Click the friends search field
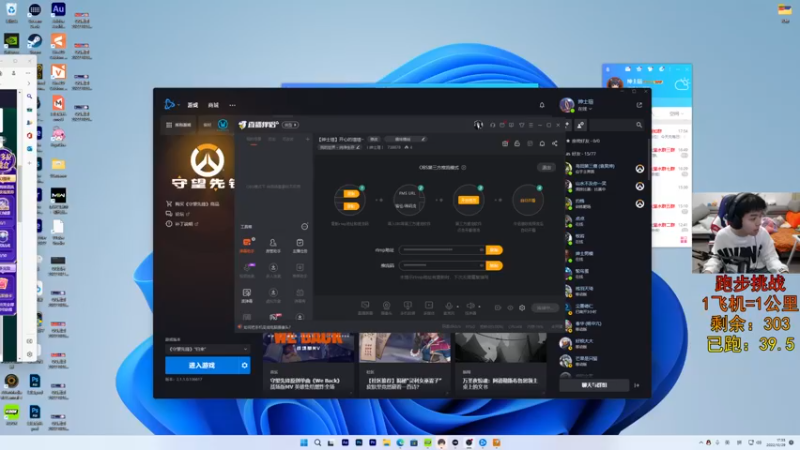Viewport: 800px width, 450px height. tap(616, 125)
